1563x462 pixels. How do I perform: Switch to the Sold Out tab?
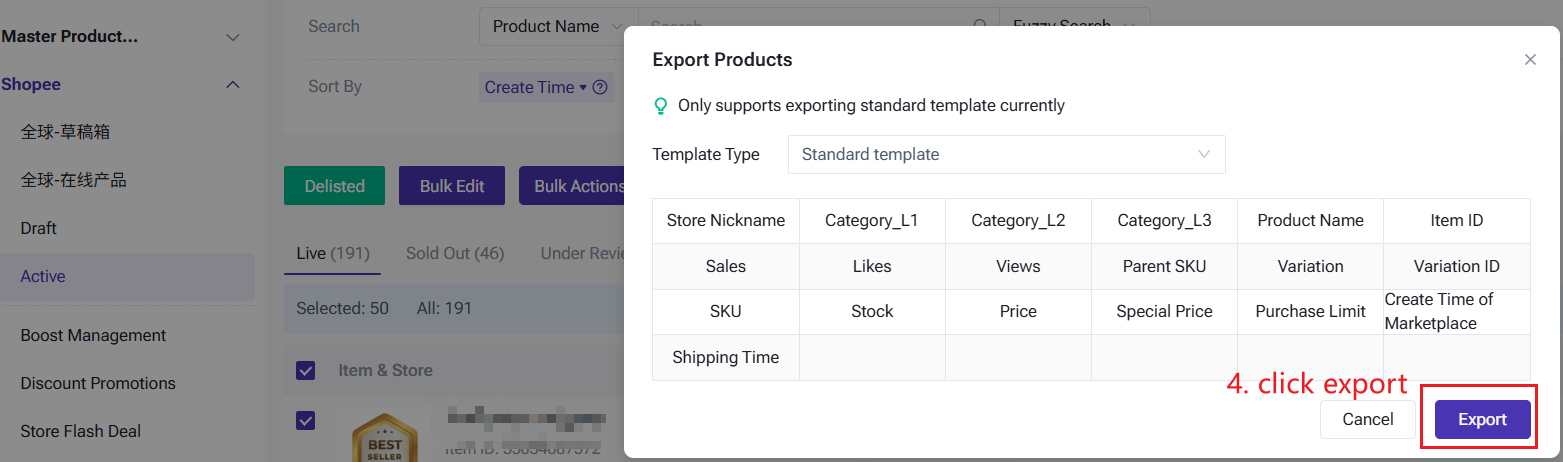point(454,254)
